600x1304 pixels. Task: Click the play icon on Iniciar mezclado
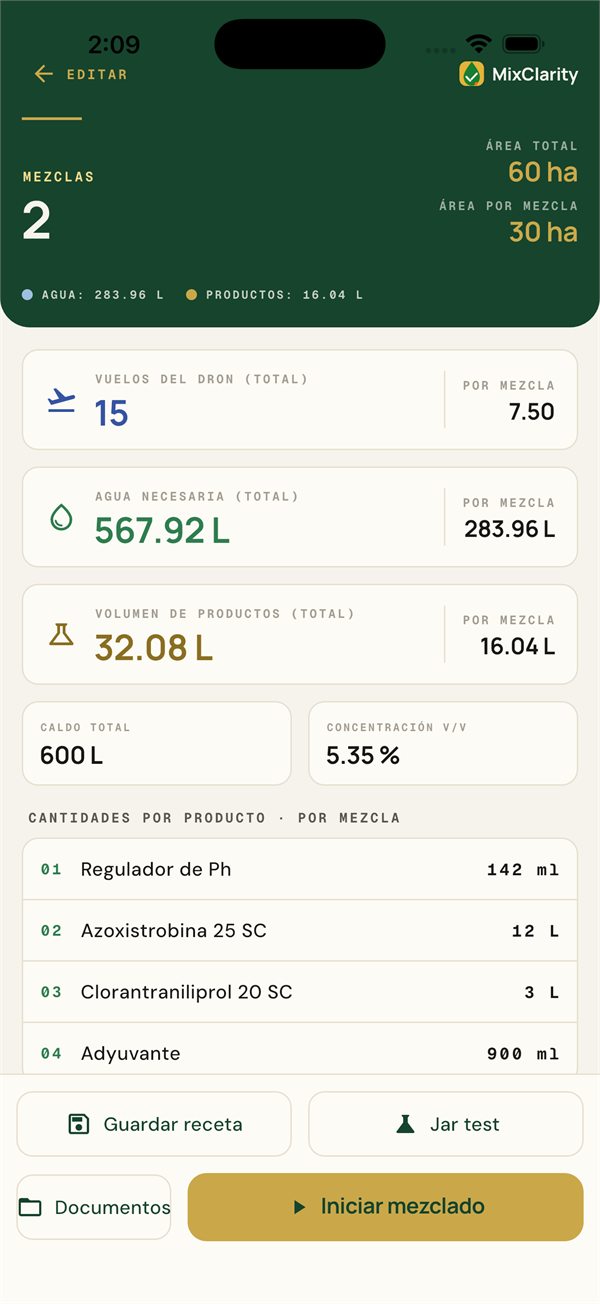click(x=299, y=1207)
